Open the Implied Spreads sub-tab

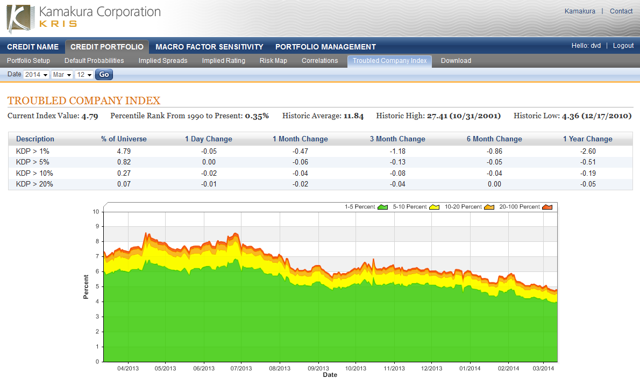point(163,60)
